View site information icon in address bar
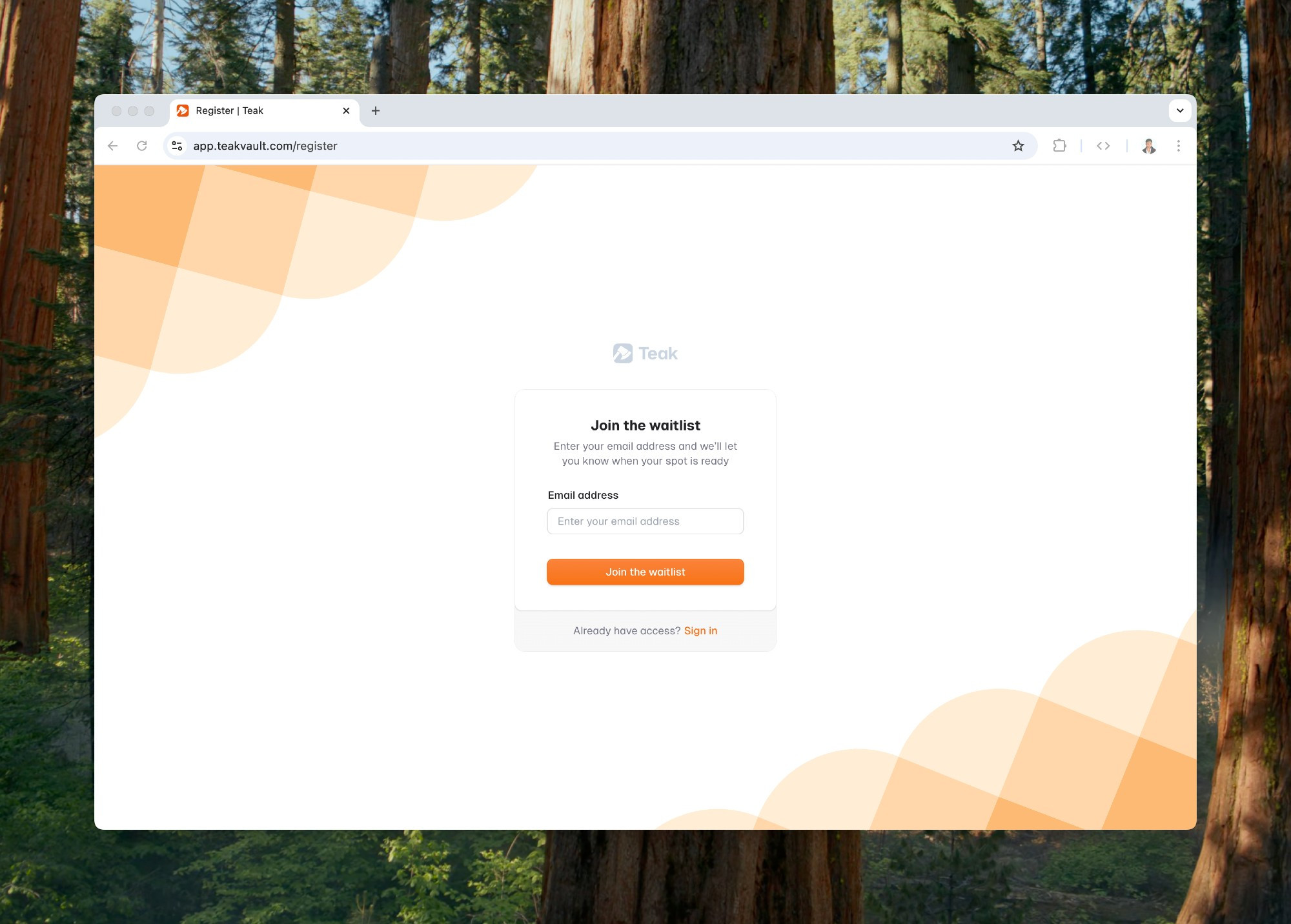This screenshot has width=1291, height=924. [x=177, y=146]
